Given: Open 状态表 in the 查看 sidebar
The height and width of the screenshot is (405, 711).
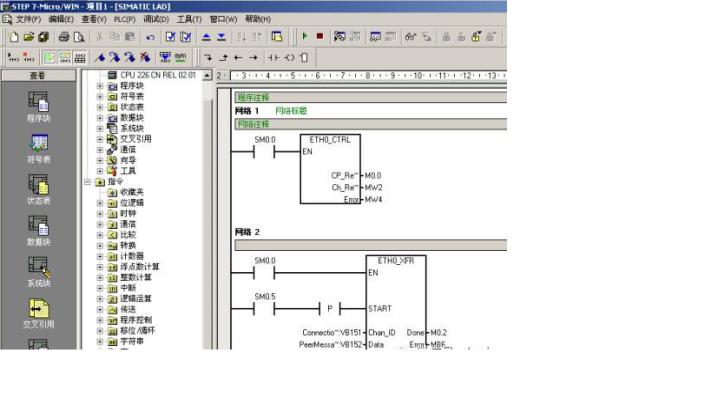Looking at the screenshot, I should pos(39,189).
